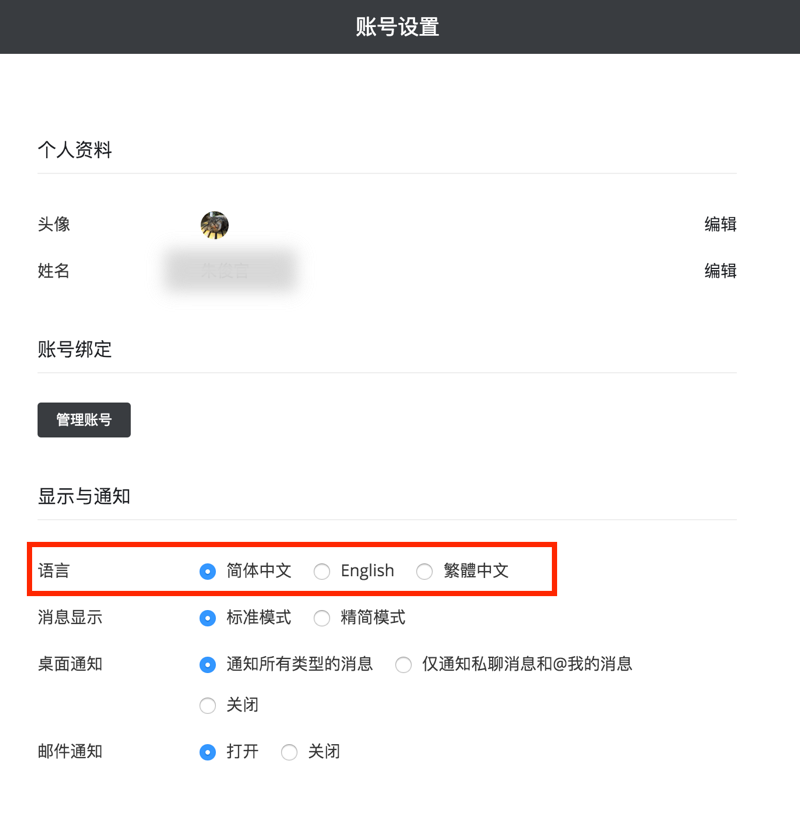Choose 繁體中文 language option
Screen dimensions: 800x826
(x=425, y=571)
